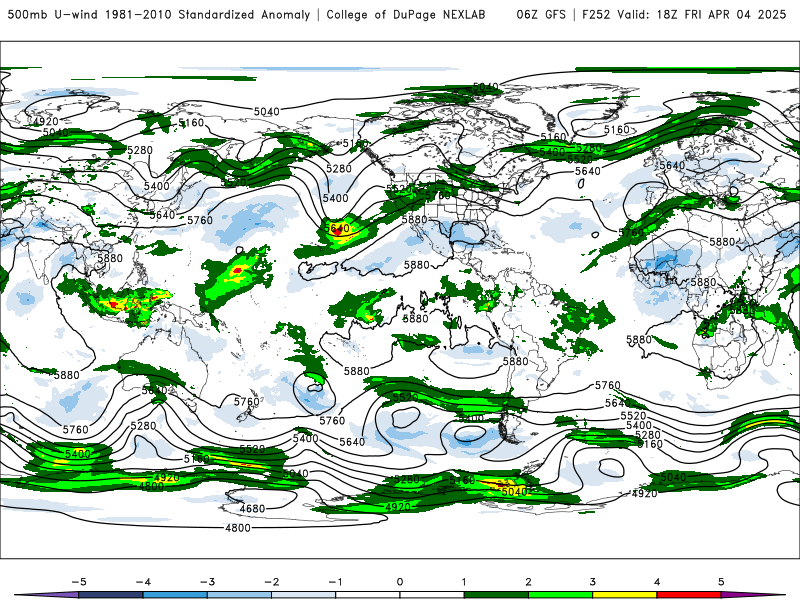Click the '-5' colorbar scale label
Image resolution: width=800 pixels, height=600 pixels.
click(x=79, y=582)
